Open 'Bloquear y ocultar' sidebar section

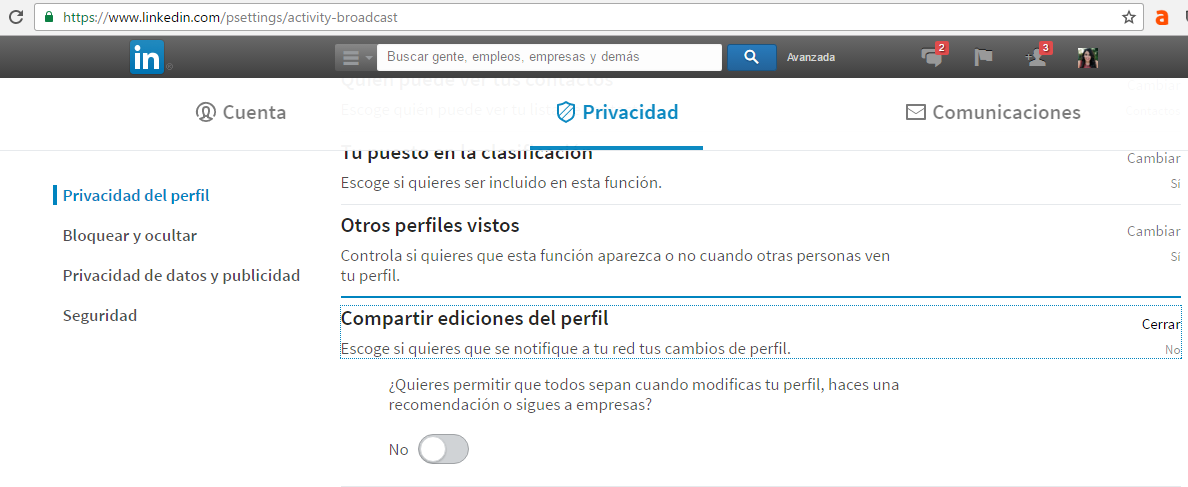130,236
